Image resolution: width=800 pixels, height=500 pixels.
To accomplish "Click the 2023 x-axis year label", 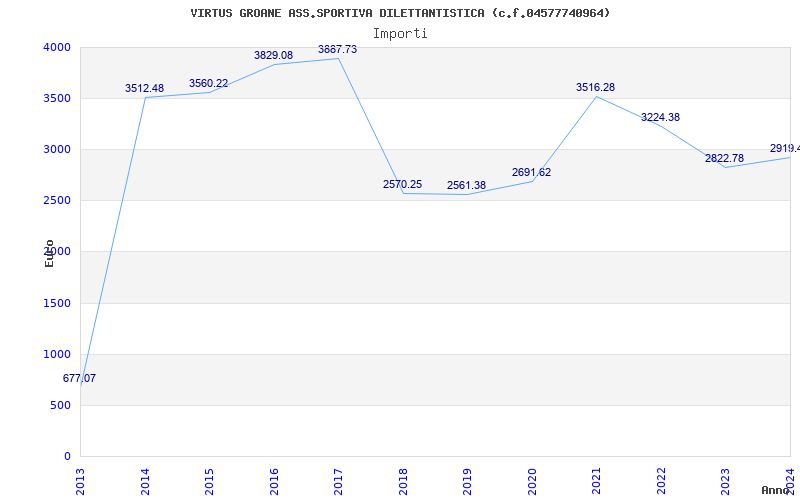I will pyautogui.click(x=726, y=481).
